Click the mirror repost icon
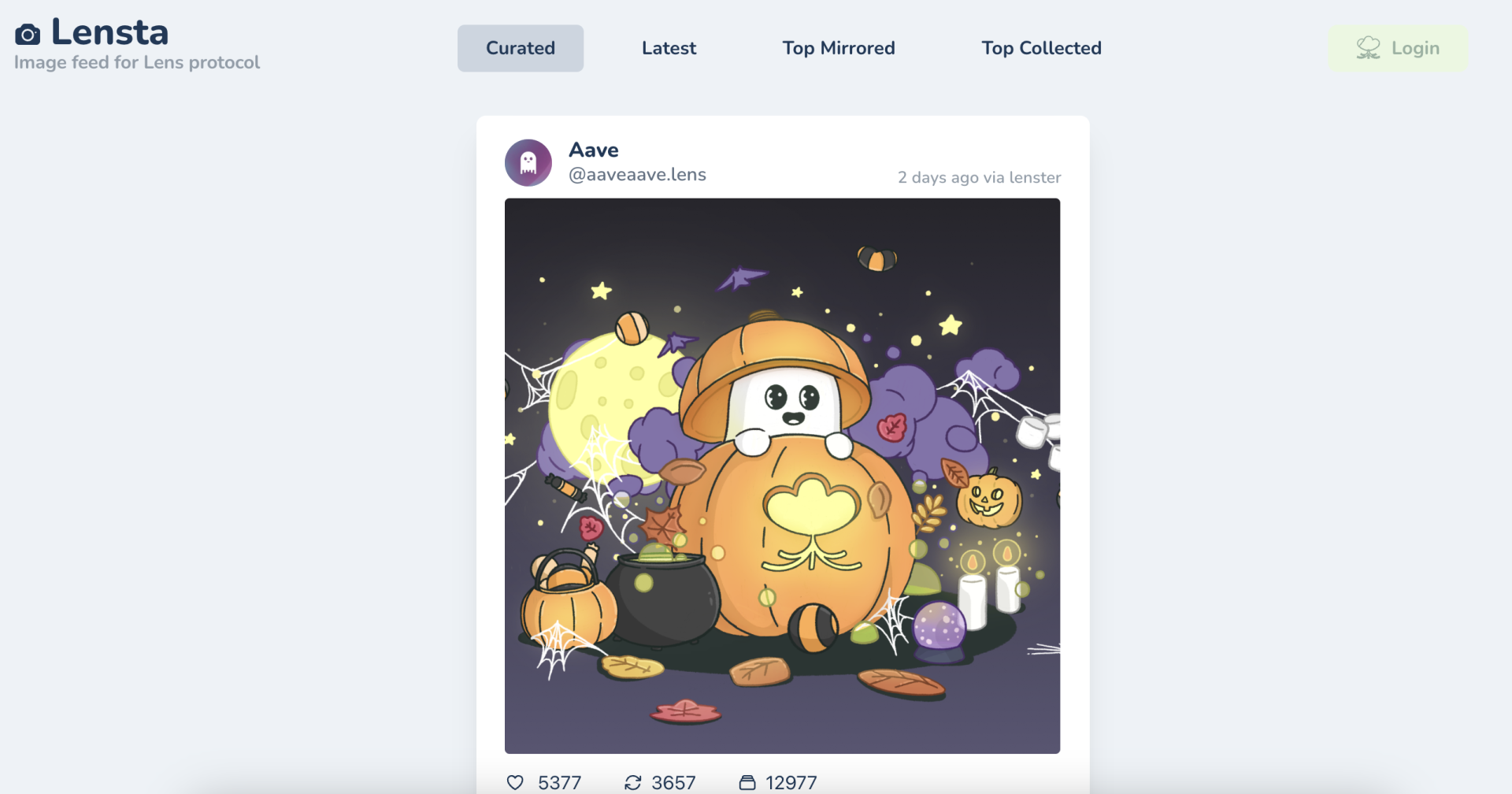Image resolution: width=1512 pixels, height=794 pixels. click(632, 782)
